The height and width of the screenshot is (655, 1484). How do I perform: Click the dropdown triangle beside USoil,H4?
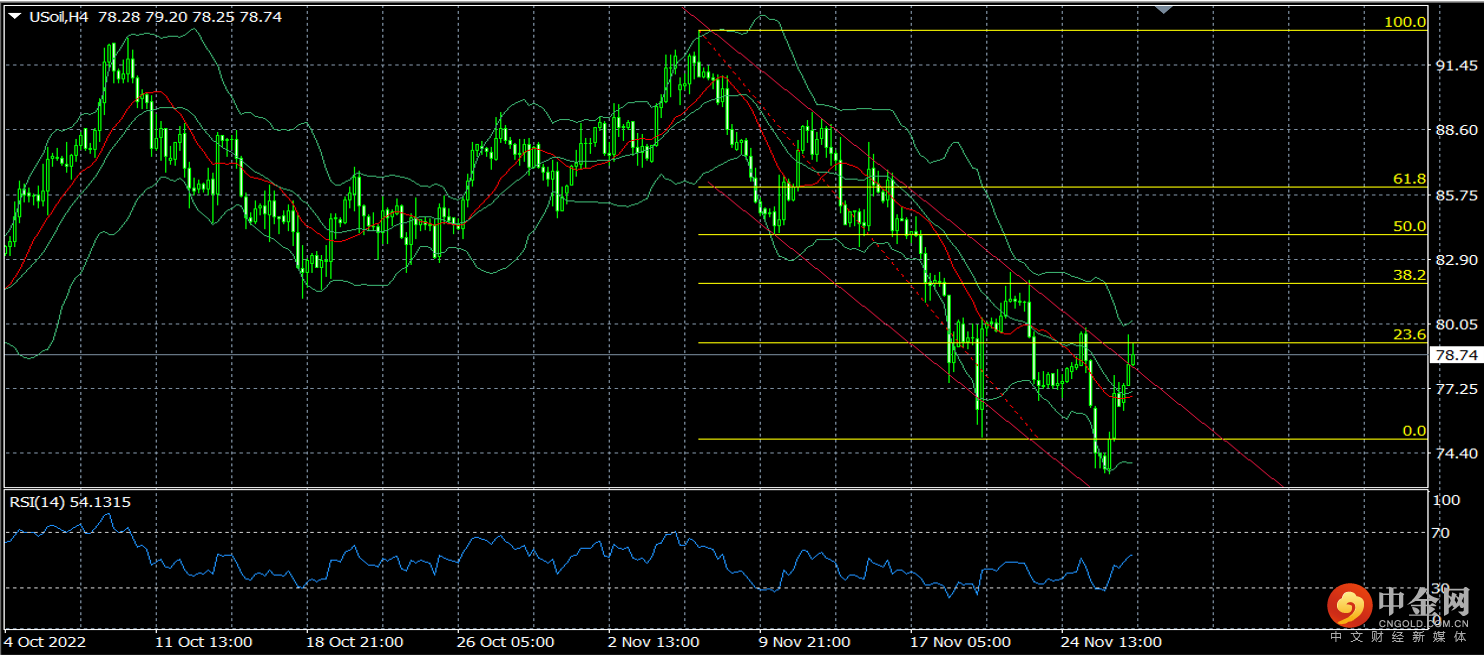pos(14,16)
